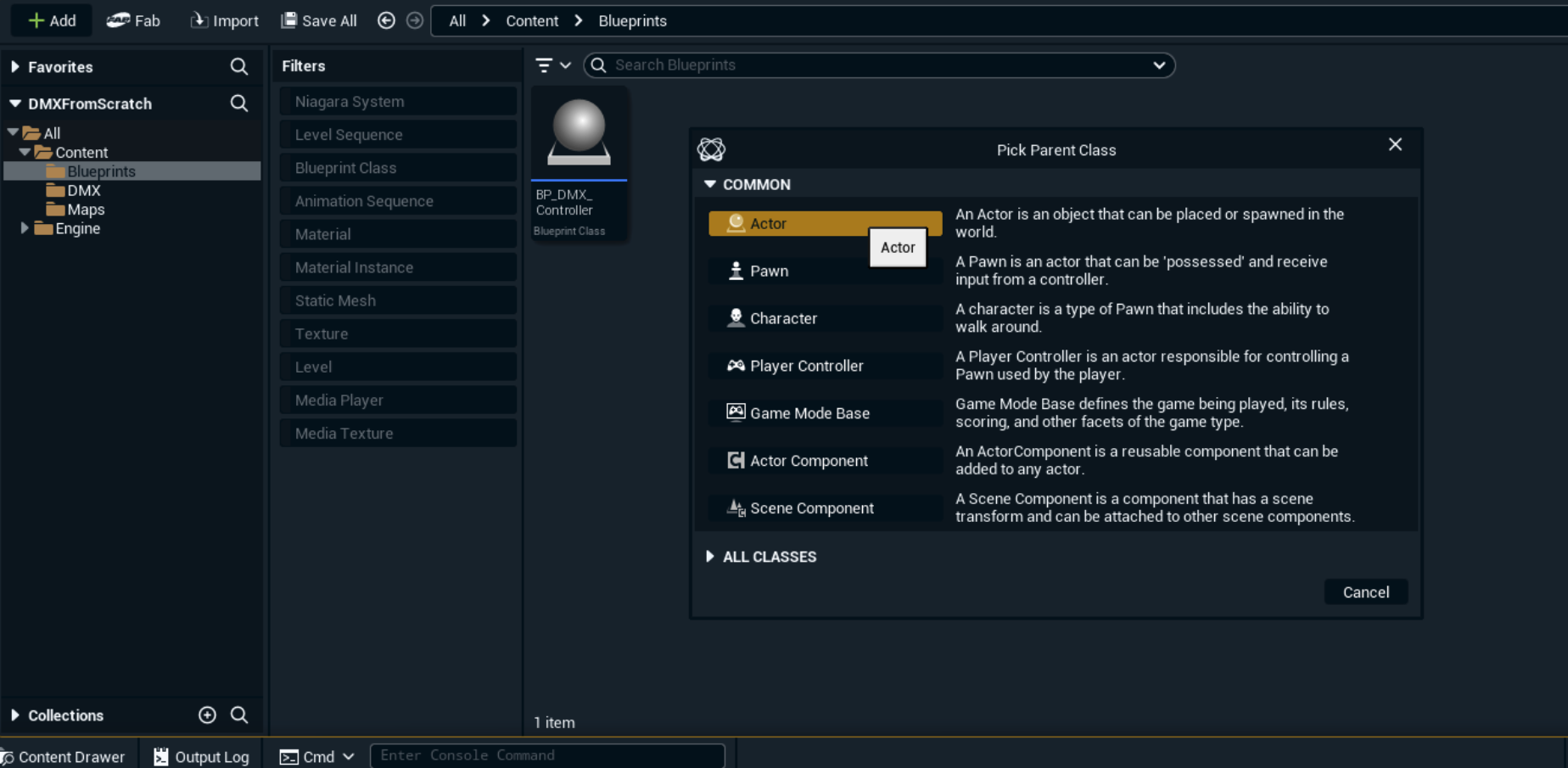Save all assets with Save All
Image resolution: width=1568 pixels, height=768 pixels.
click(x=319, y=20)
